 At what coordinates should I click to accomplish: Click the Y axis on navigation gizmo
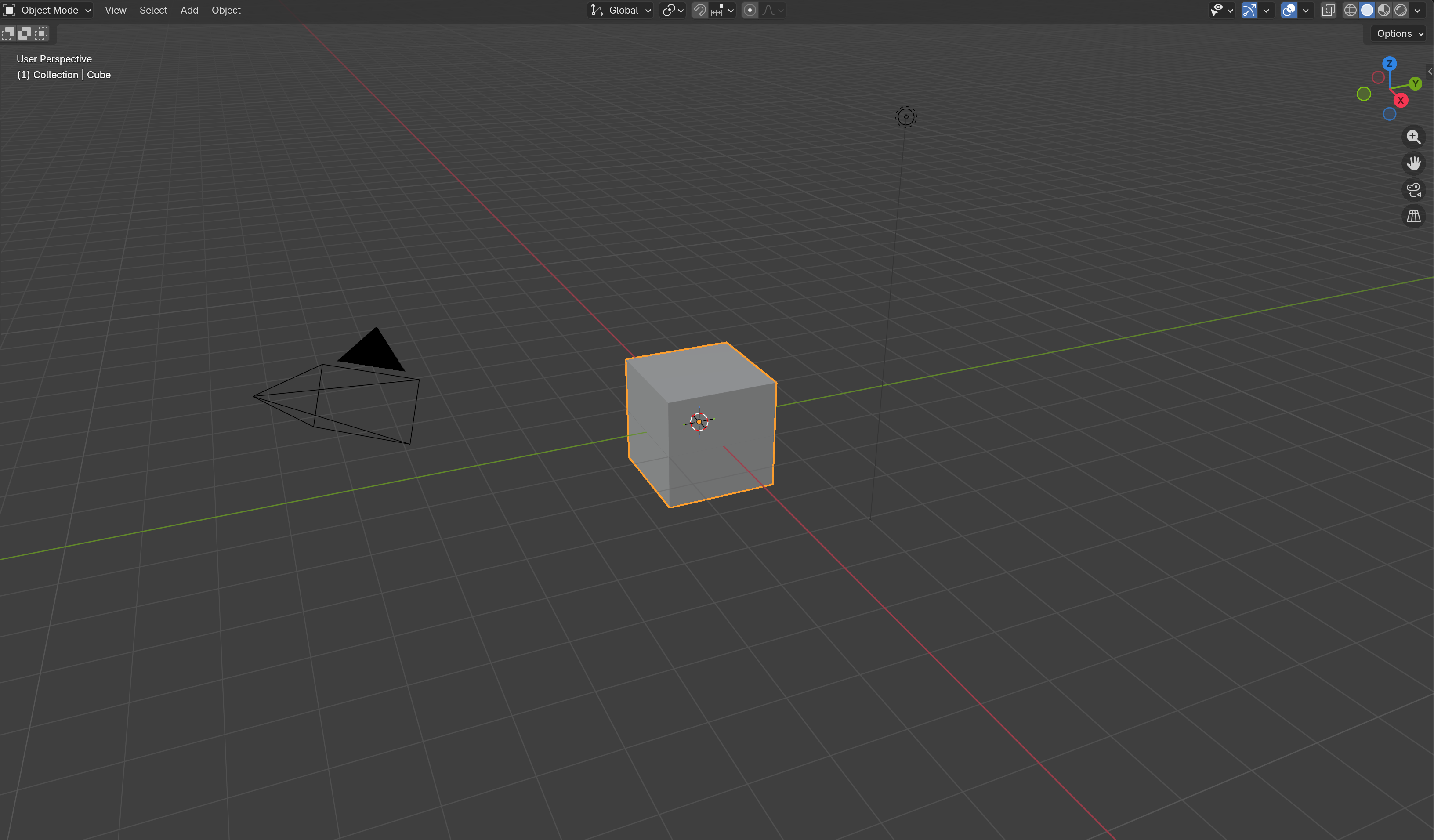1415,83
